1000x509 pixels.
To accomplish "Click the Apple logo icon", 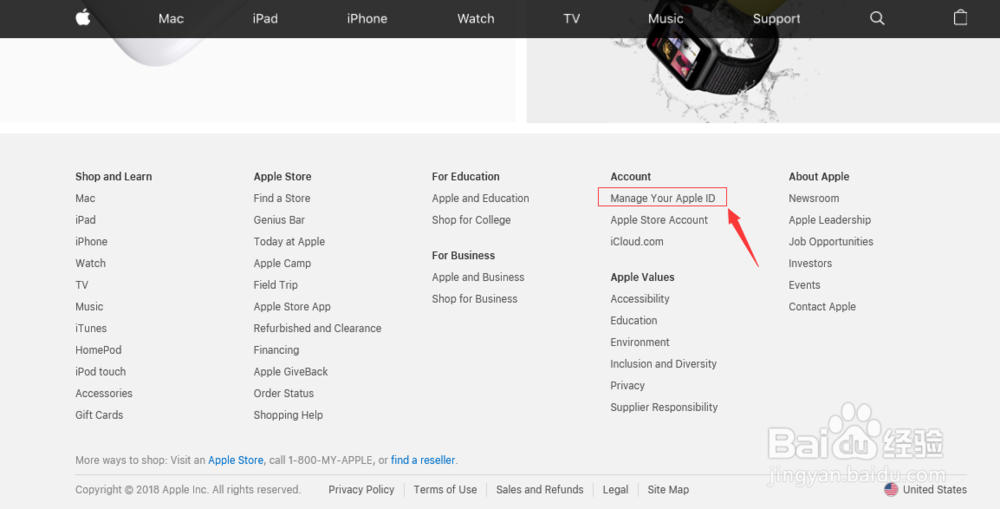I will (83, 18).
